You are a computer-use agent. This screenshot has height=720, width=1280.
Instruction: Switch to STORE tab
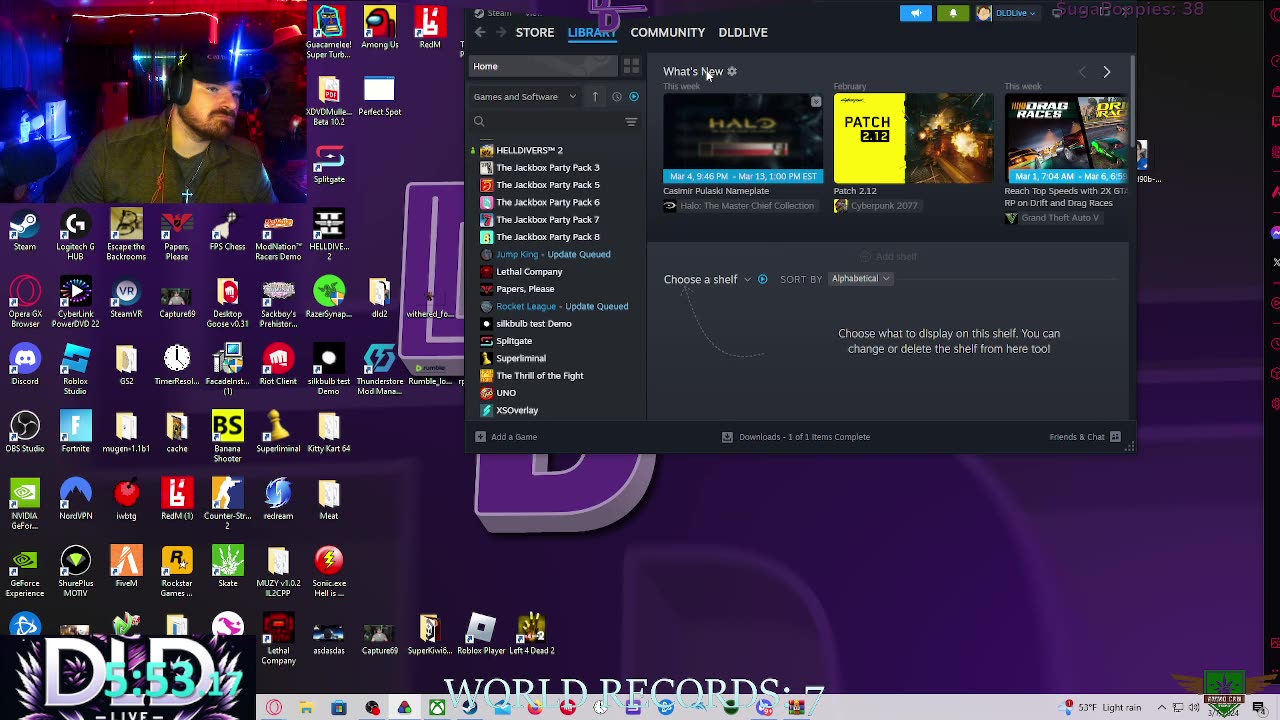coord(535,32)
